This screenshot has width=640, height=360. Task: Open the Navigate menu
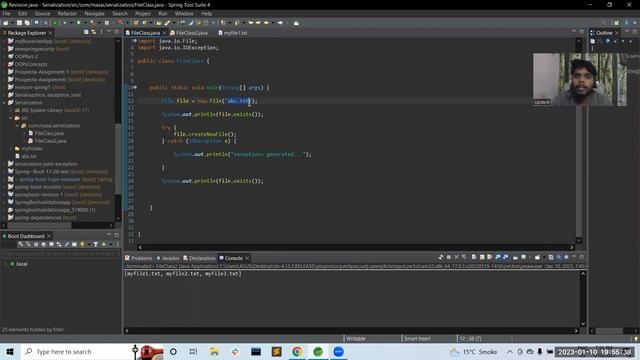[95, 13]
